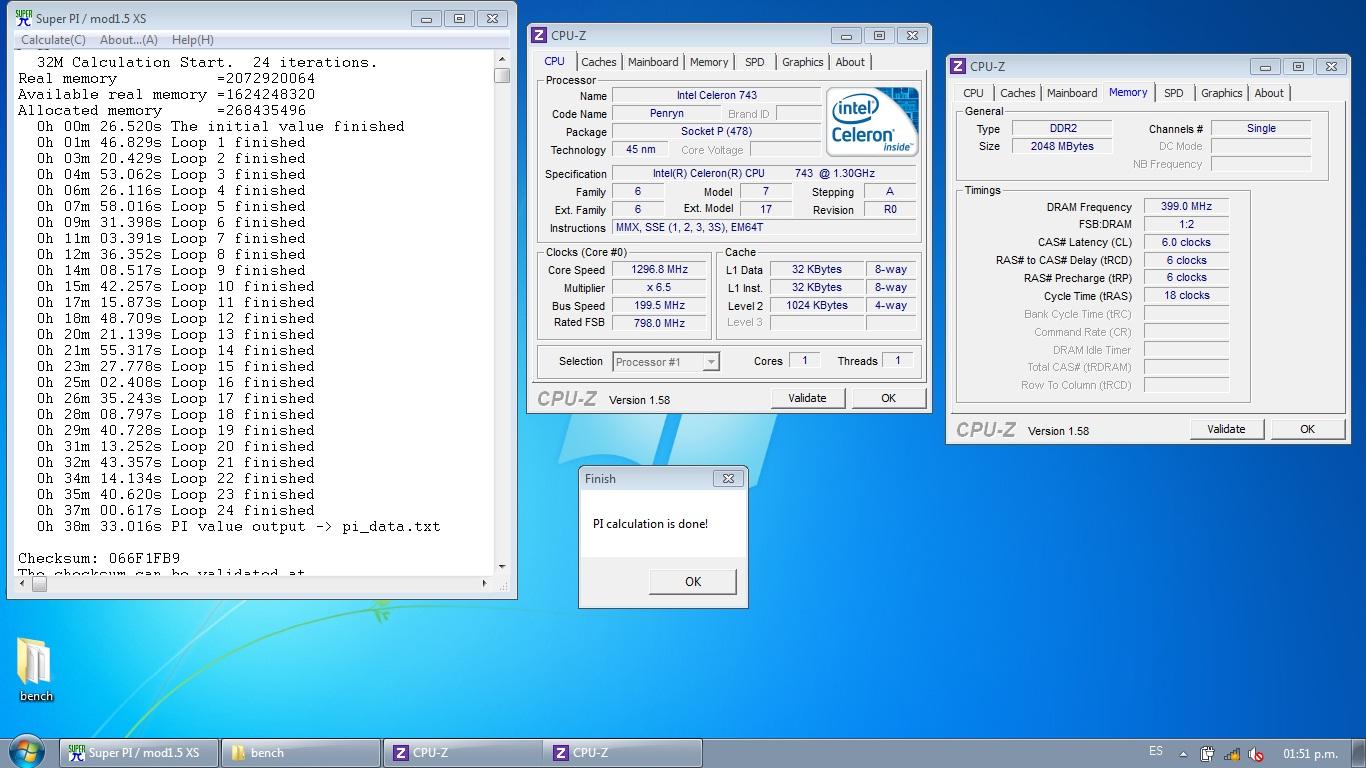Open the network signal tray icon

pyautogui.click(x=1232, y=754)
